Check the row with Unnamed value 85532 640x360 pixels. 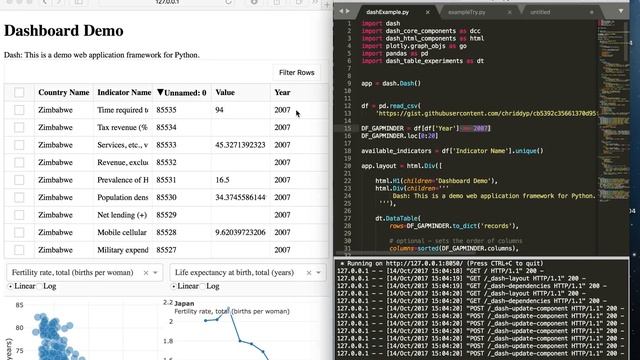(19, 162)
